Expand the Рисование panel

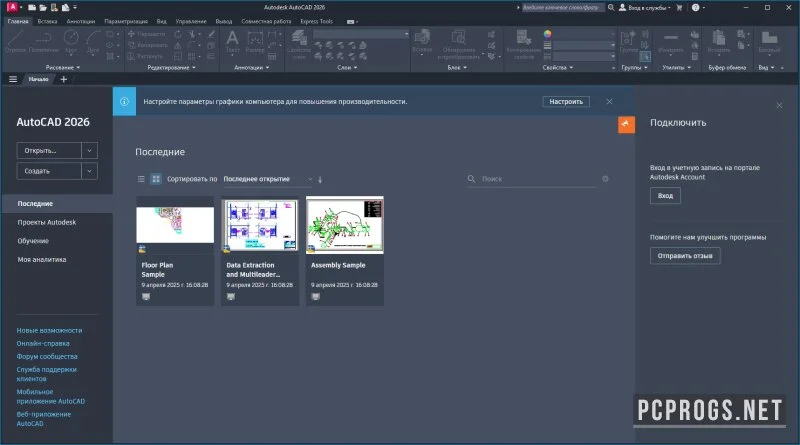pos(63,67)
